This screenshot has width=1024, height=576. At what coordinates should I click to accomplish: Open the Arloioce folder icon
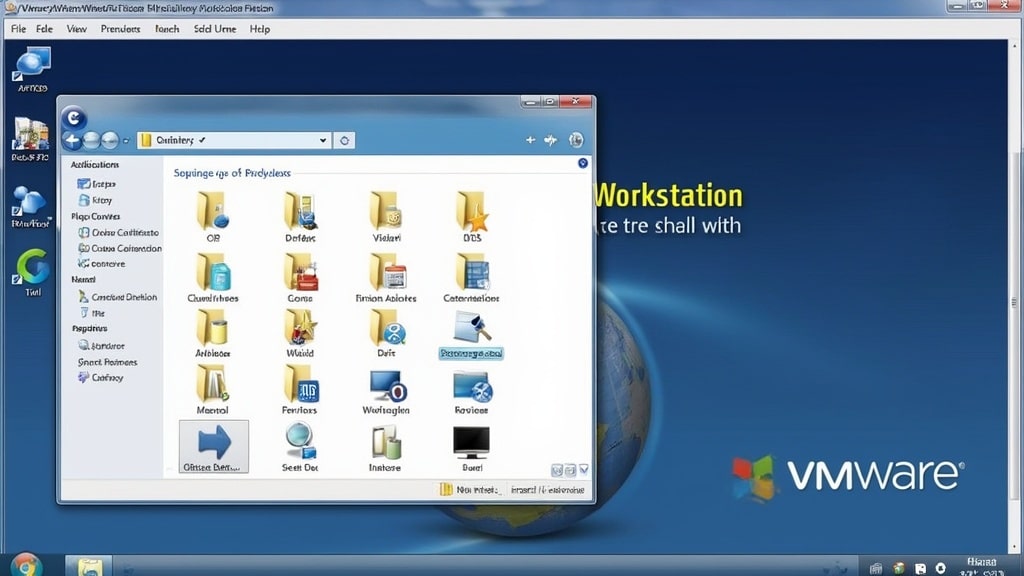point(213,327)
